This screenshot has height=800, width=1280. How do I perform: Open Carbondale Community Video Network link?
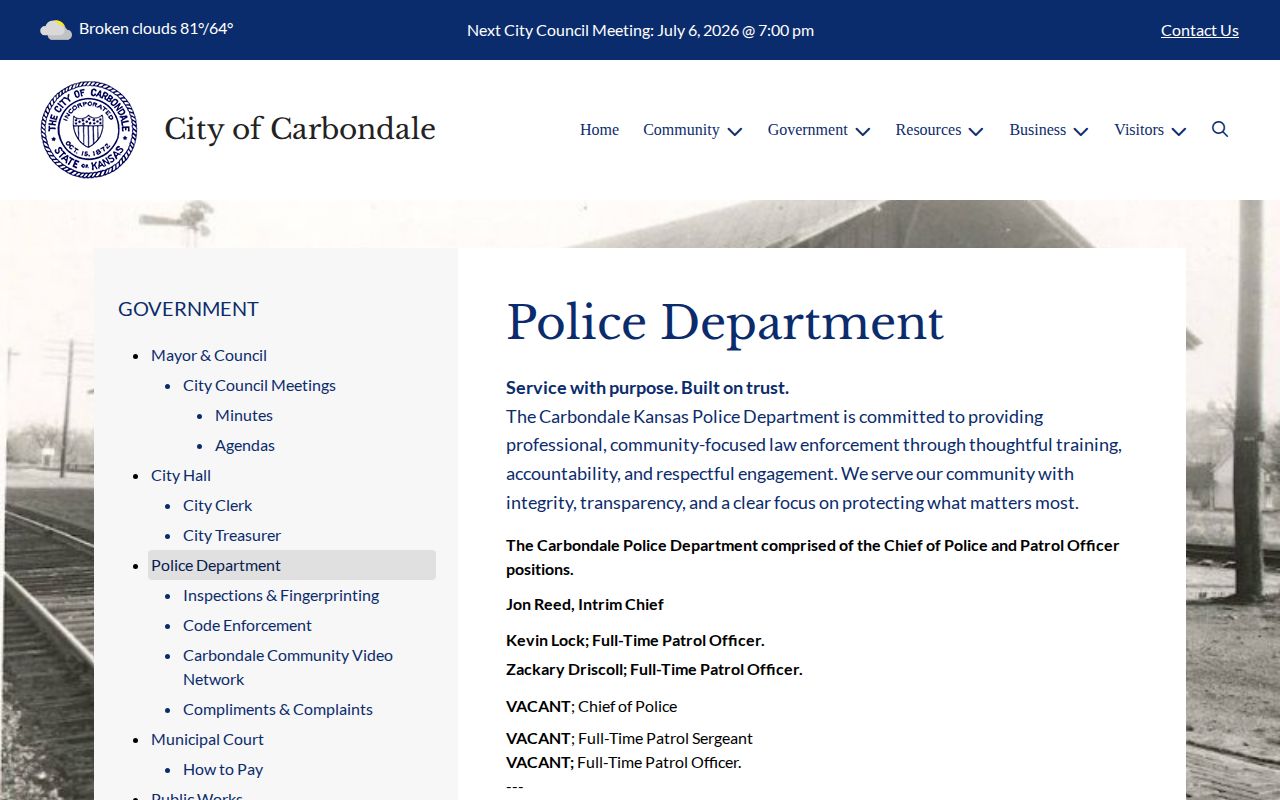(288, 667)
